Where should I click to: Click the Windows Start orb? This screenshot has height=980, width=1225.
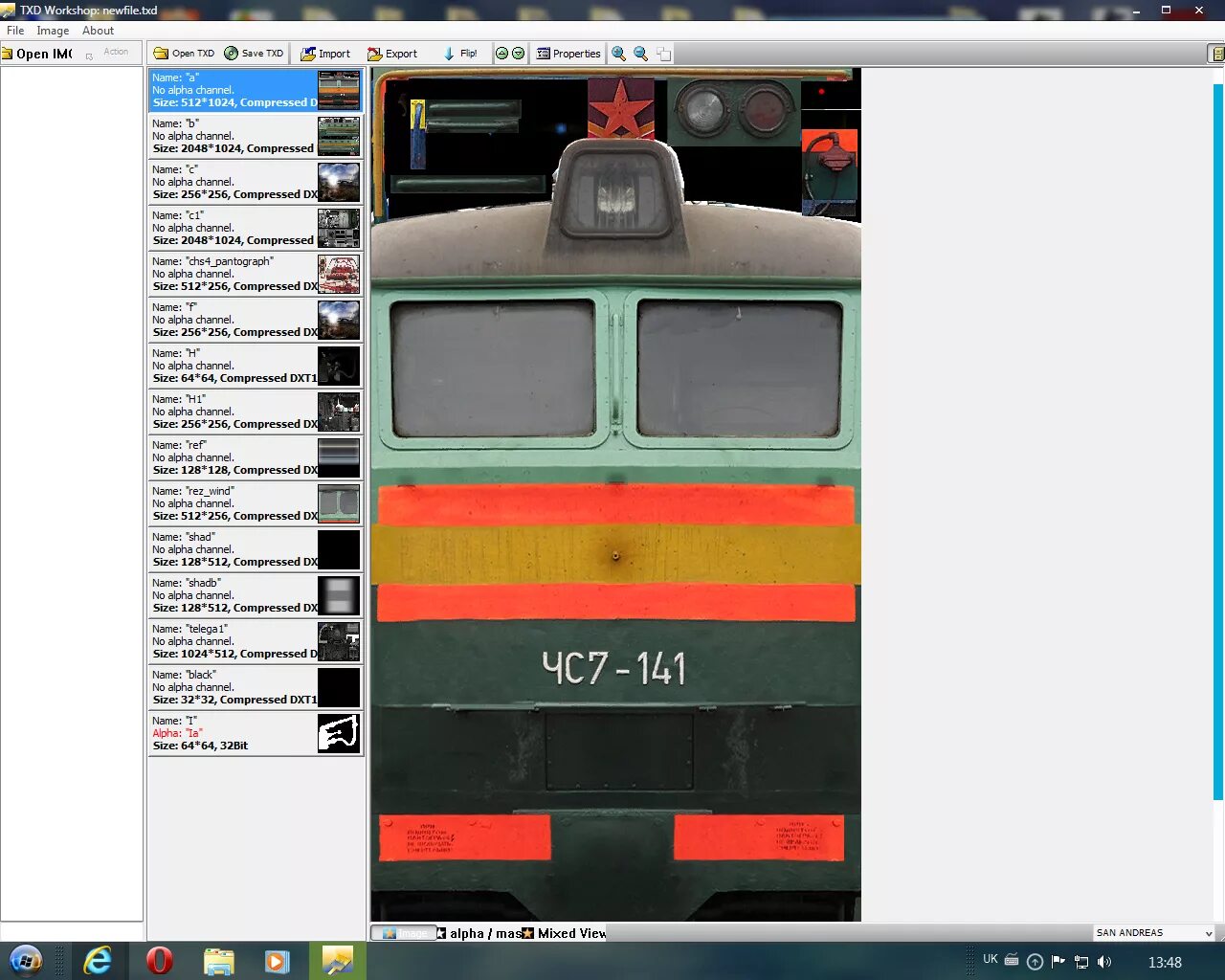point(26,961)
